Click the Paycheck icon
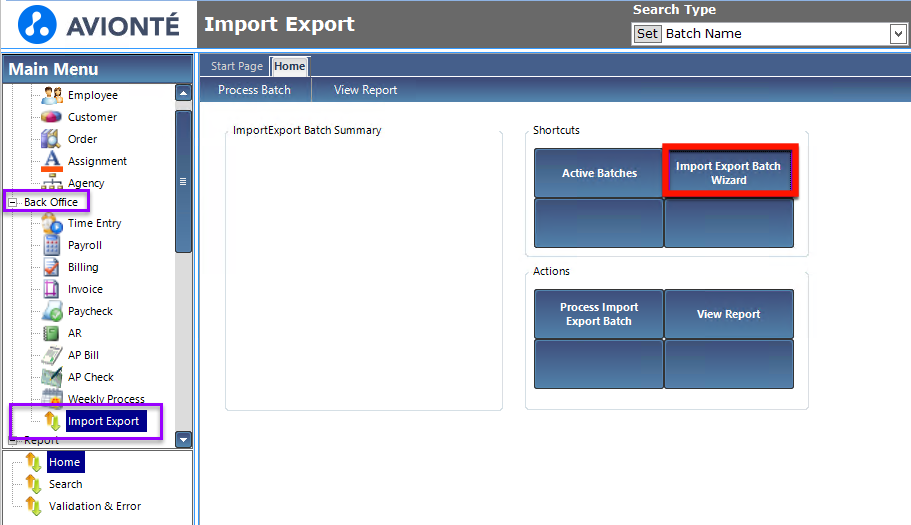The width and height of the screenshot is (911, 525). coord(52,311)
